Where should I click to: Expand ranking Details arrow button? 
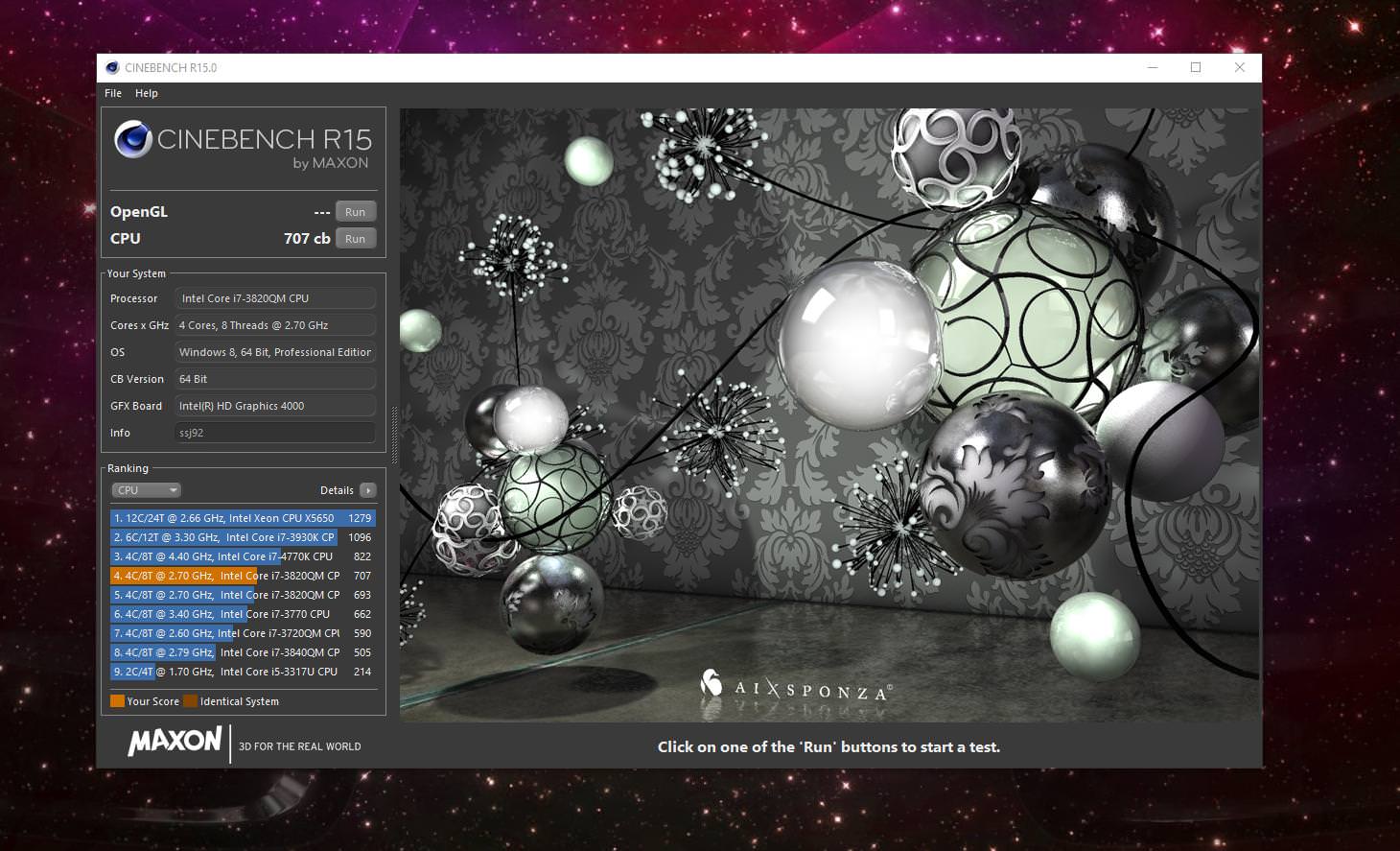click(368, 490)
